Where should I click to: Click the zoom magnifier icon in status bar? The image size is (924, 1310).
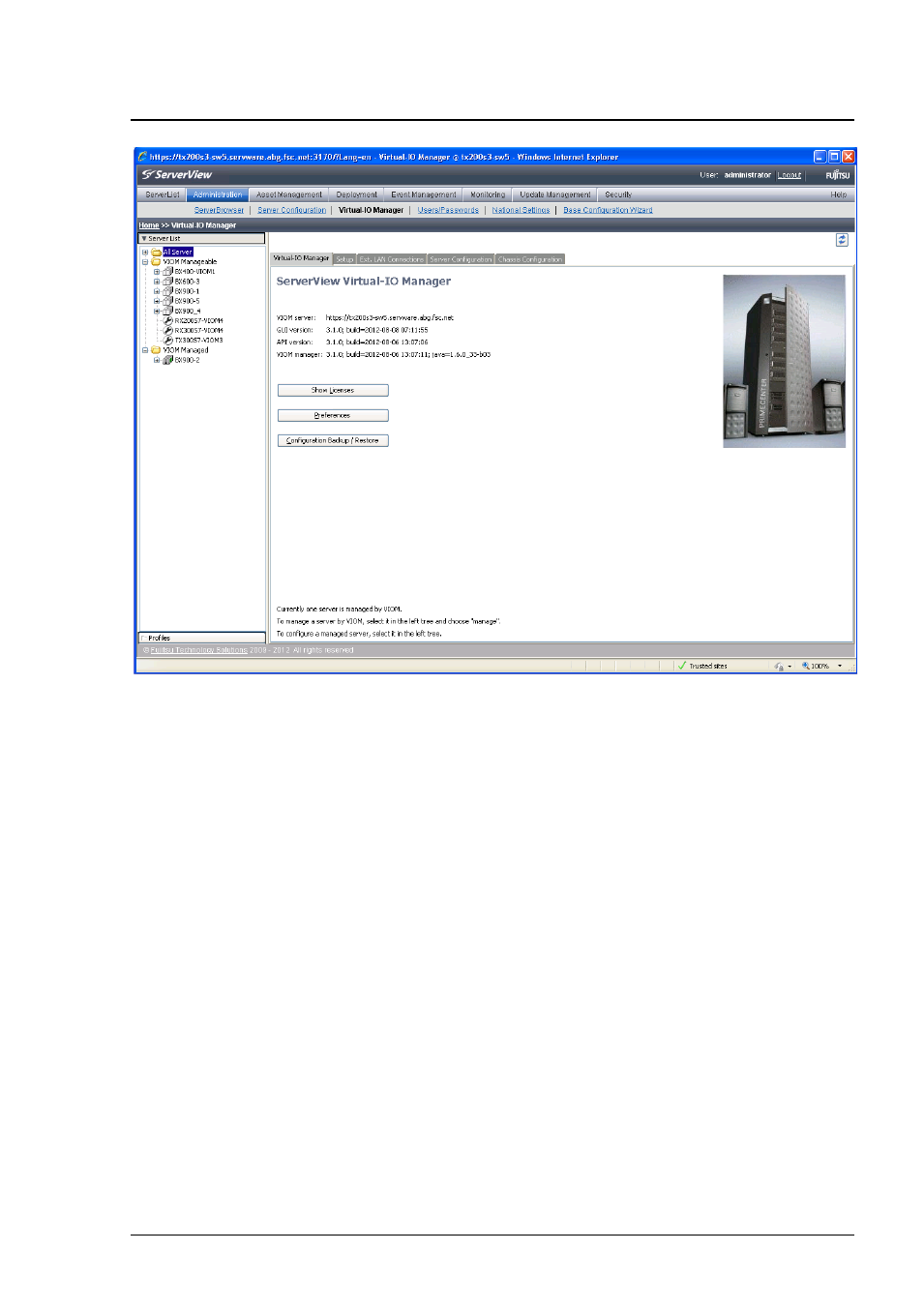click(805, 666)
